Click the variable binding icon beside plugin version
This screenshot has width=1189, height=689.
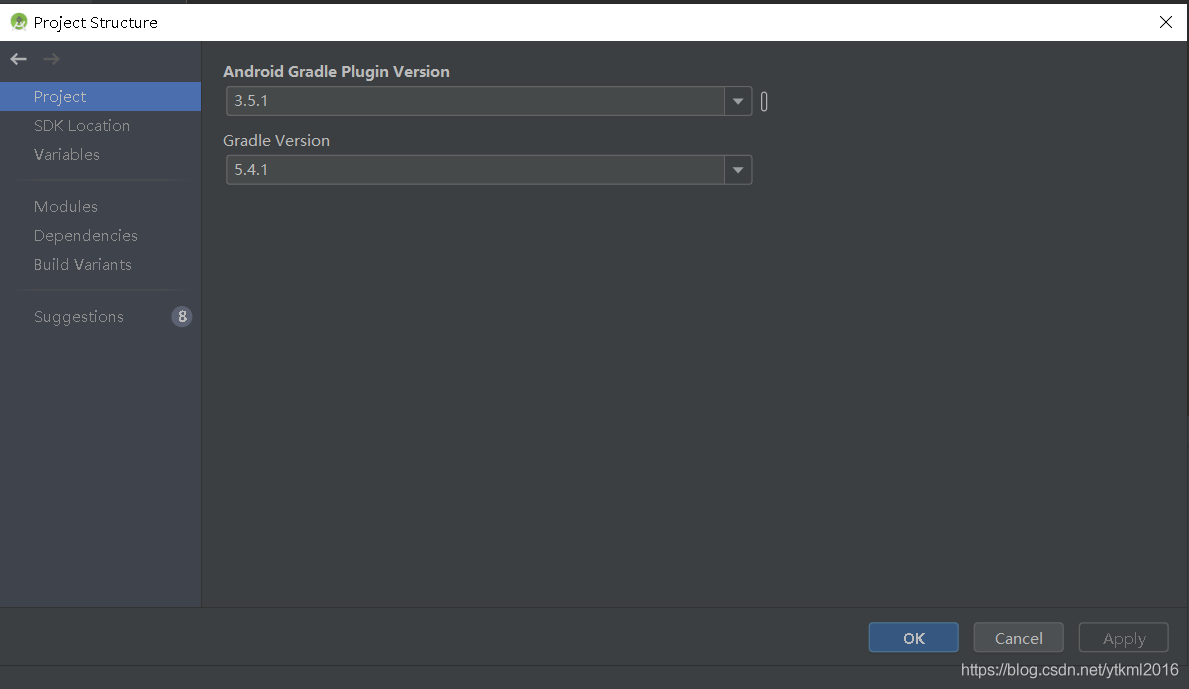pos(764,102)
